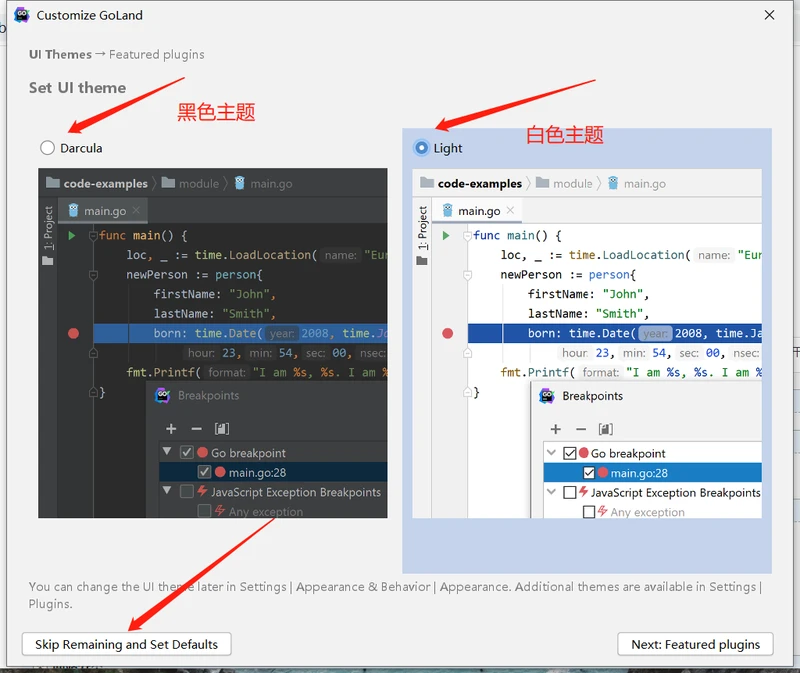Image resolution: width=800 pixels, height=673 pixels.
Task: Click the minus icon in Darcula Breakpoints dialog
Action: click(x=196, y=428)
